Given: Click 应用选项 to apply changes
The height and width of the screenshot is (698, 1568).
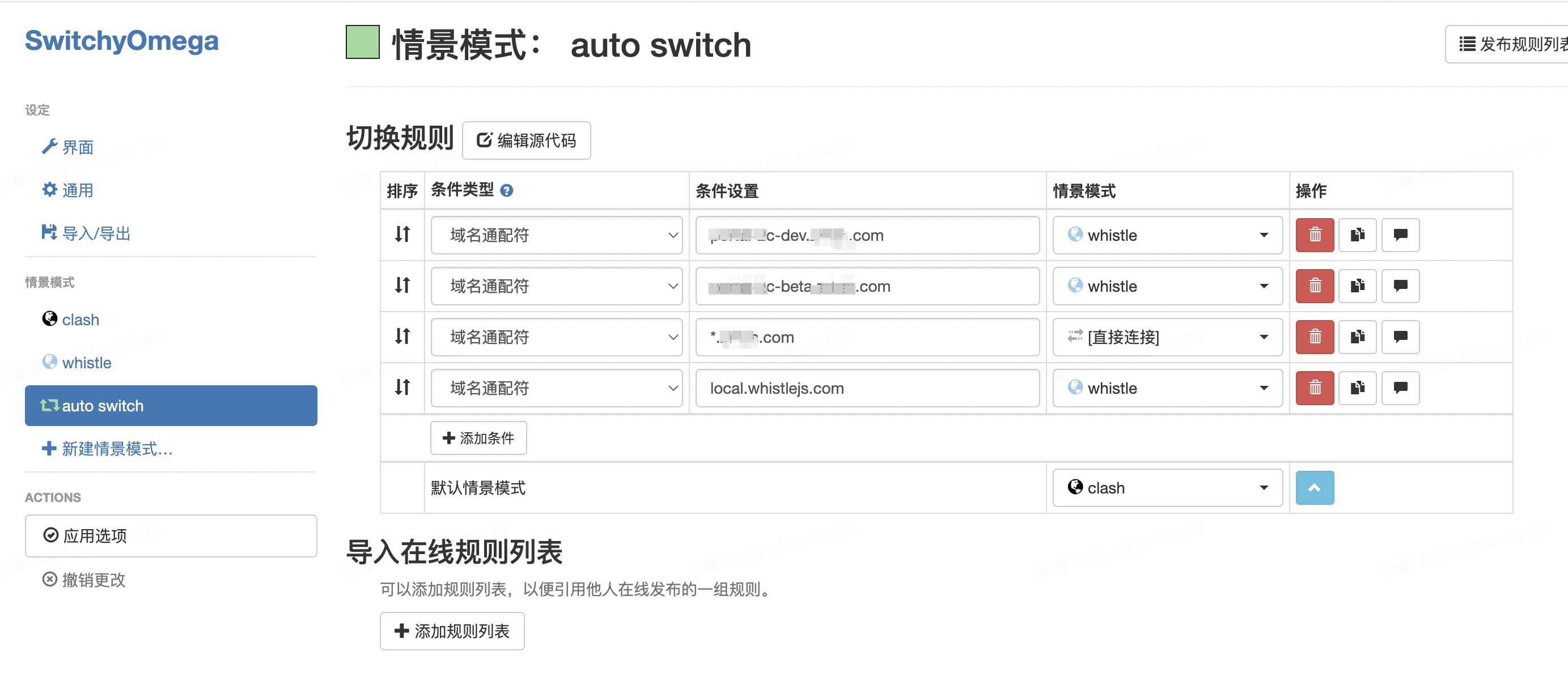Looking at the screenshot, I should click(171, 536).
